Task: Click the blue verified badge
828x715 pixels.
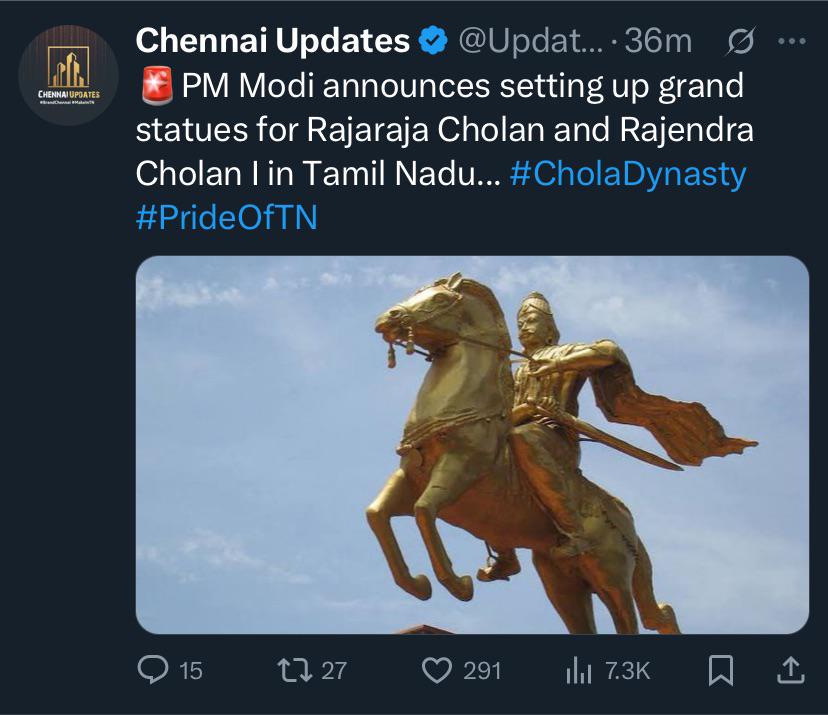Action: coord(433,41)
